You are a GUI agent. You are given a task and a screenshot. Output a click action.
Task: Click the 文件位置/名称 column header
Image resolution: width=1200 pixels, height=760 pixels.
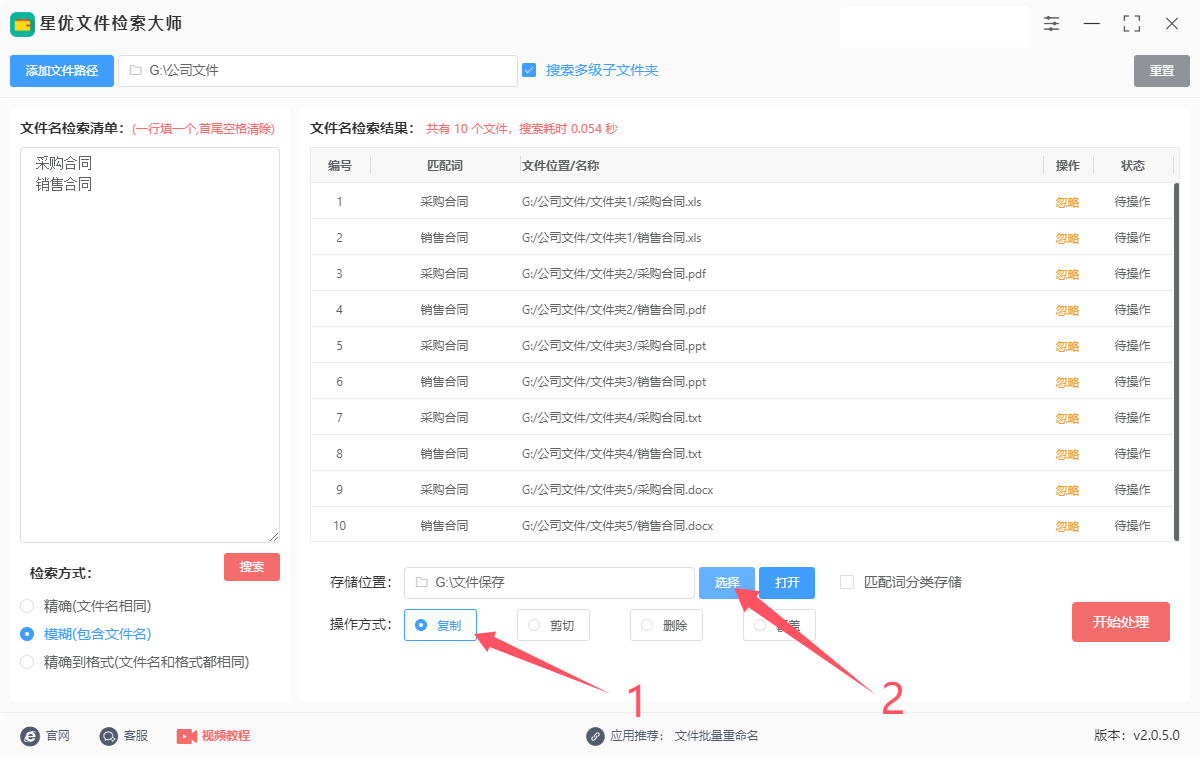tap(560, 166)
